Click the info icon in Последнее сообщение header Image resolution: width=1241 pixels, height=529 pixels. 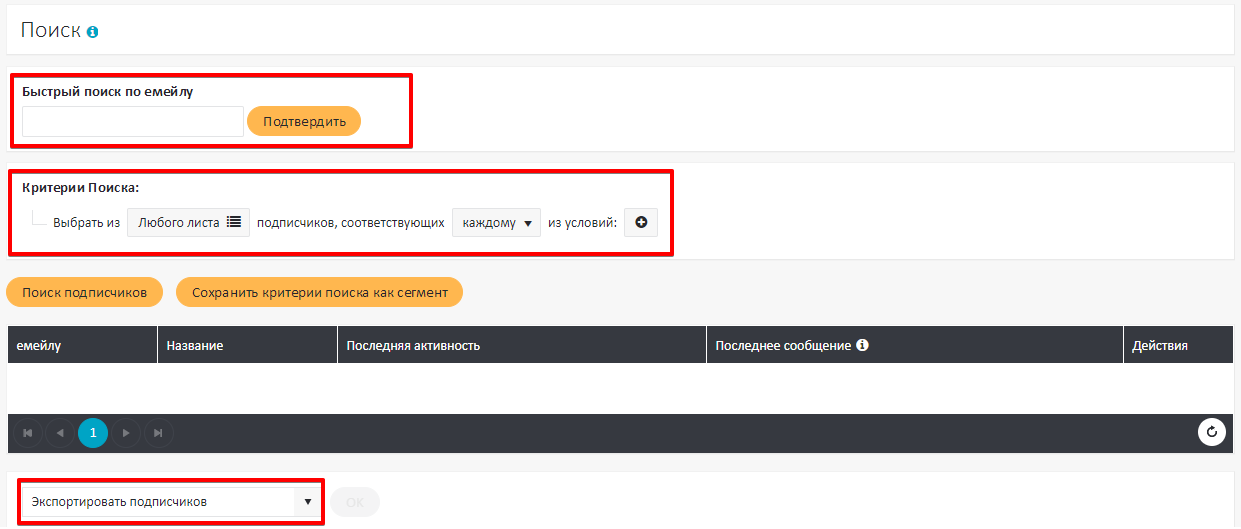pyautogui.click(x=863, y=345)
